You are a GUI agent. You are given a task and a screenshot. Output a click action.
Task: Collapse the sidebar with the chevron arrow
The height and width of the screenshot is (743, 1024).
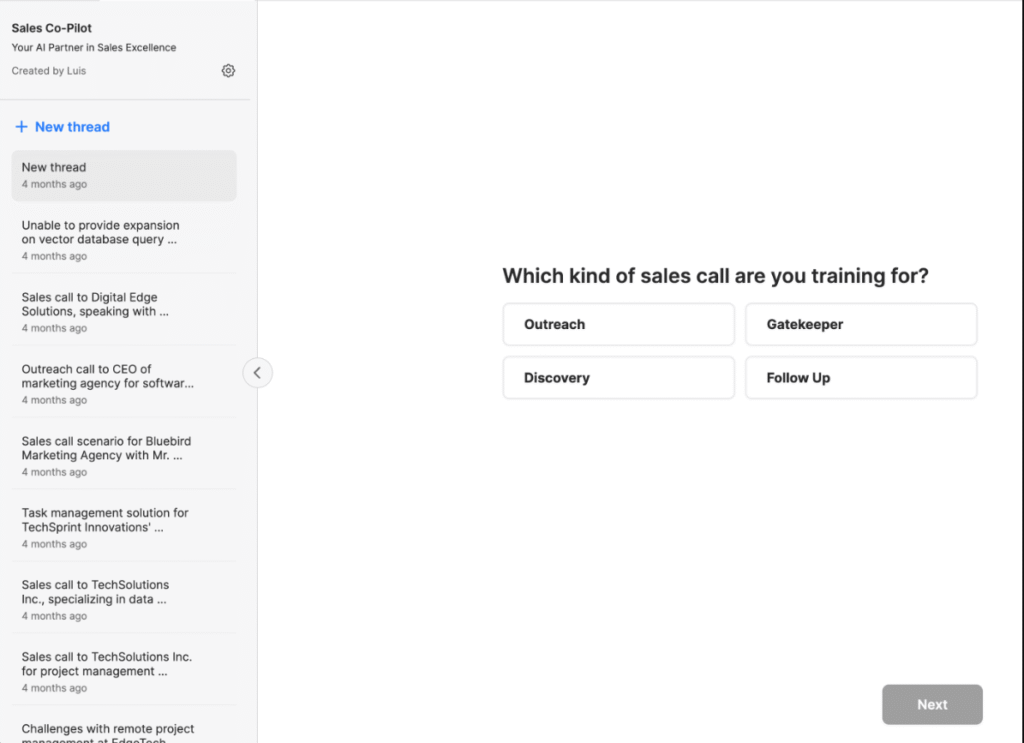click(257, 372)
